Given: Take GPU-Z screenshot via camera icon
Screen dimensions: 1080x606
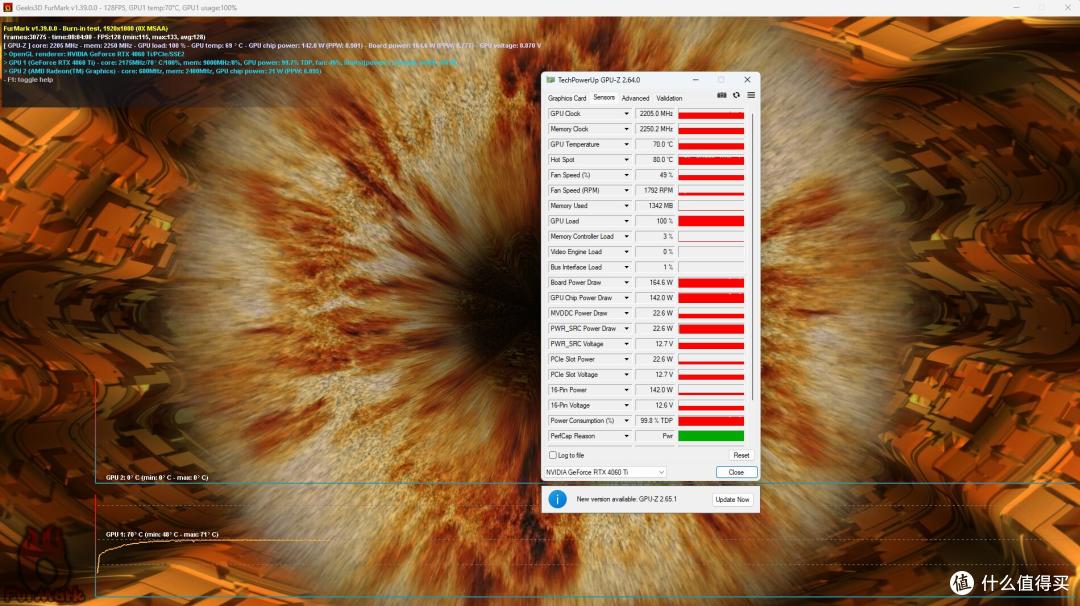Looking at the screenshot, I should 721,96.
